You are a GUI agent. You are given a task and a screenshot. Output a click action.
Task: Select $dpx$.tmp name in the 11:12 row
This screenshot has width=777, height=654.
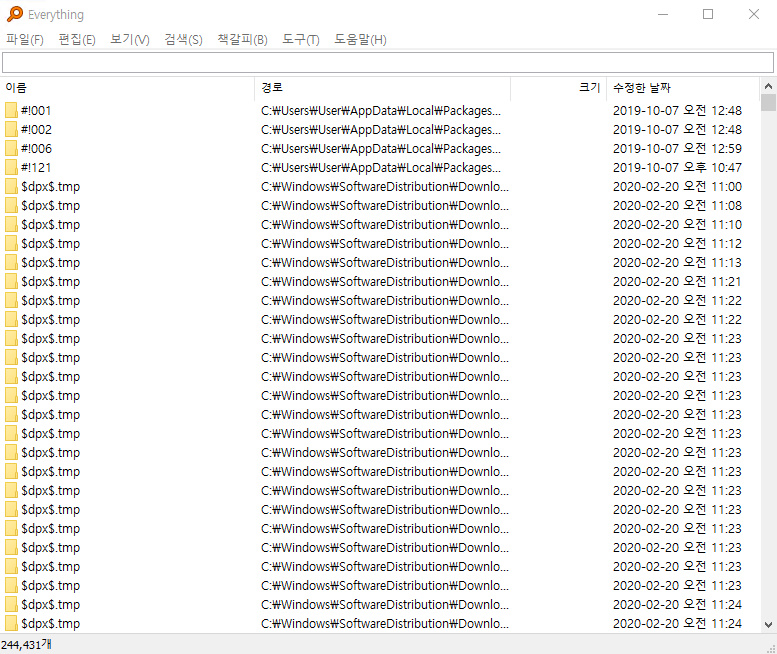point(51,243)
